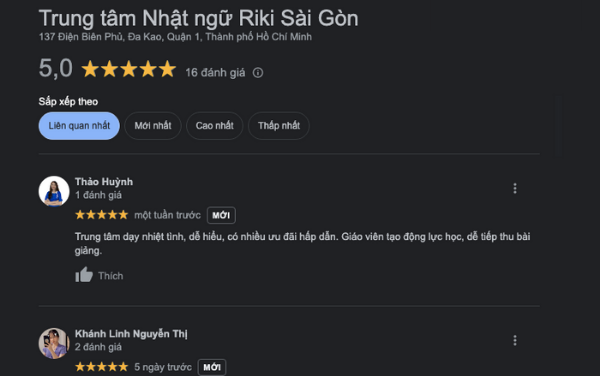Click the MỚI badge on Thảo Huỳnh's review

point(221,215)
